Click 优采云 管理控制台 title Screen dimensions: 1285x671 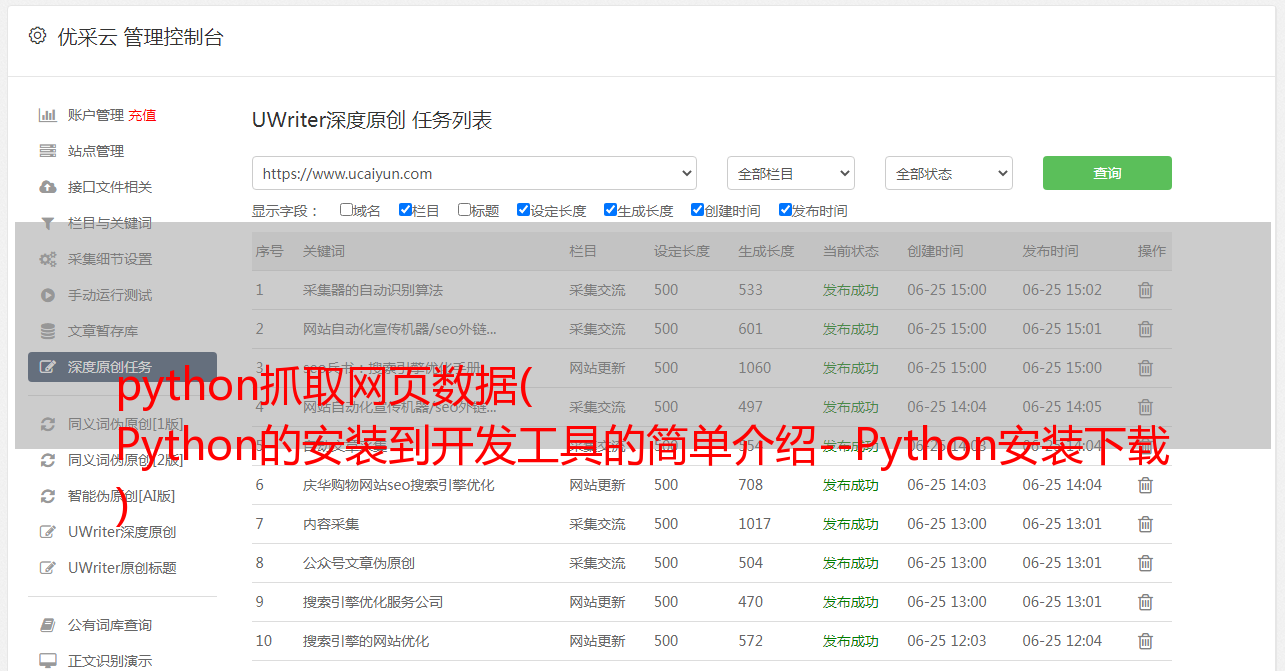[141, 37]
